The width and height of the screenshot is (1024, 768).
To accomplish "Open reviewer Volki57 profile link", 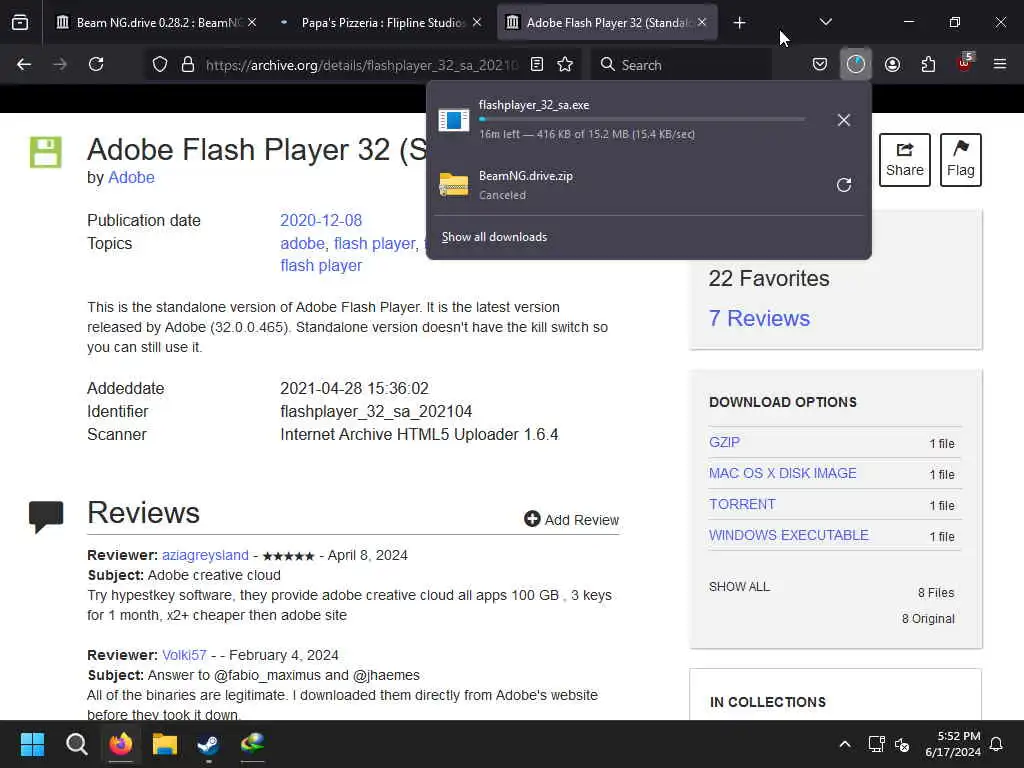I will click(x=184, y=656).
